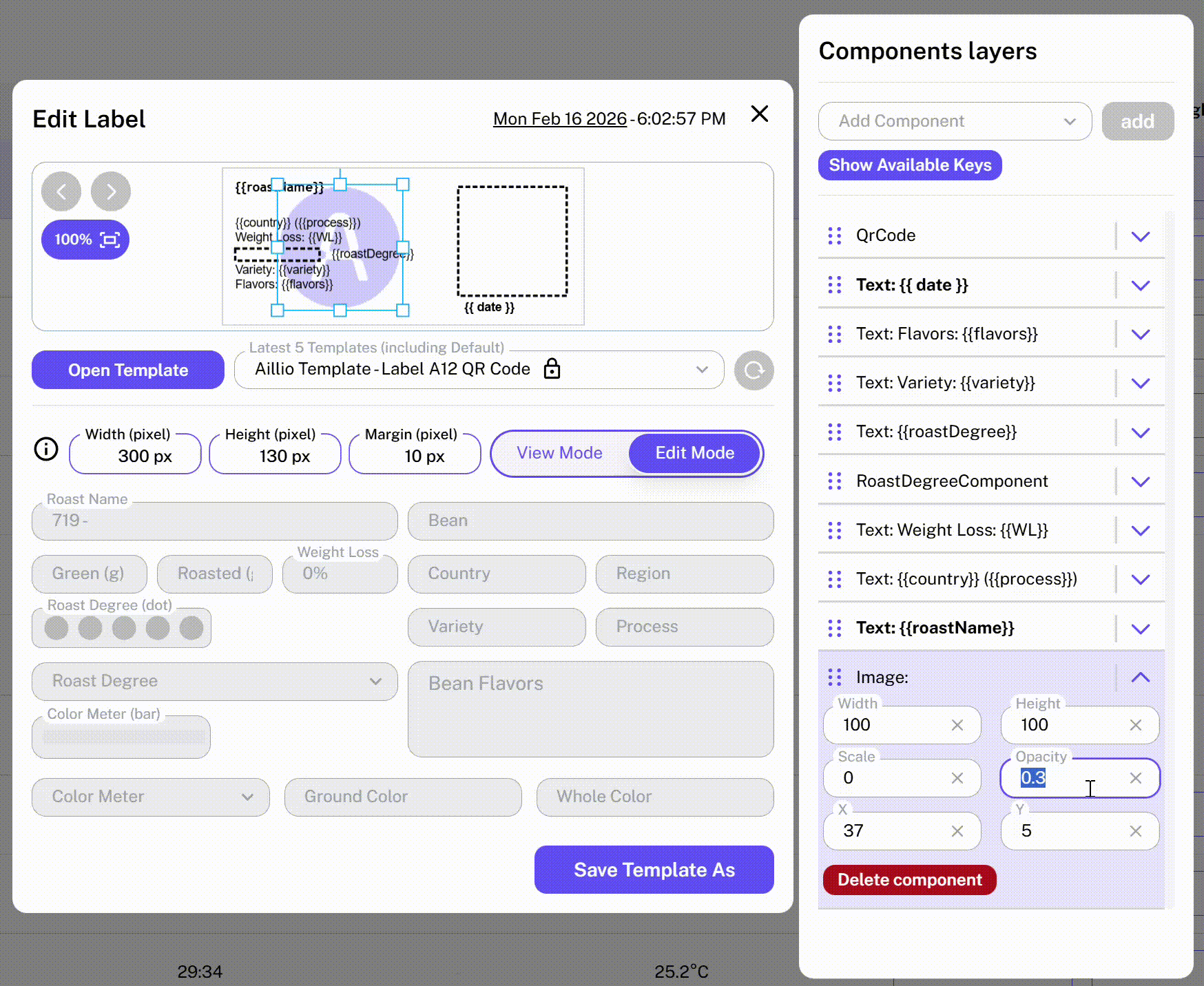Click the previous label arrow button
1204x986 pixels.
[61, 191]
